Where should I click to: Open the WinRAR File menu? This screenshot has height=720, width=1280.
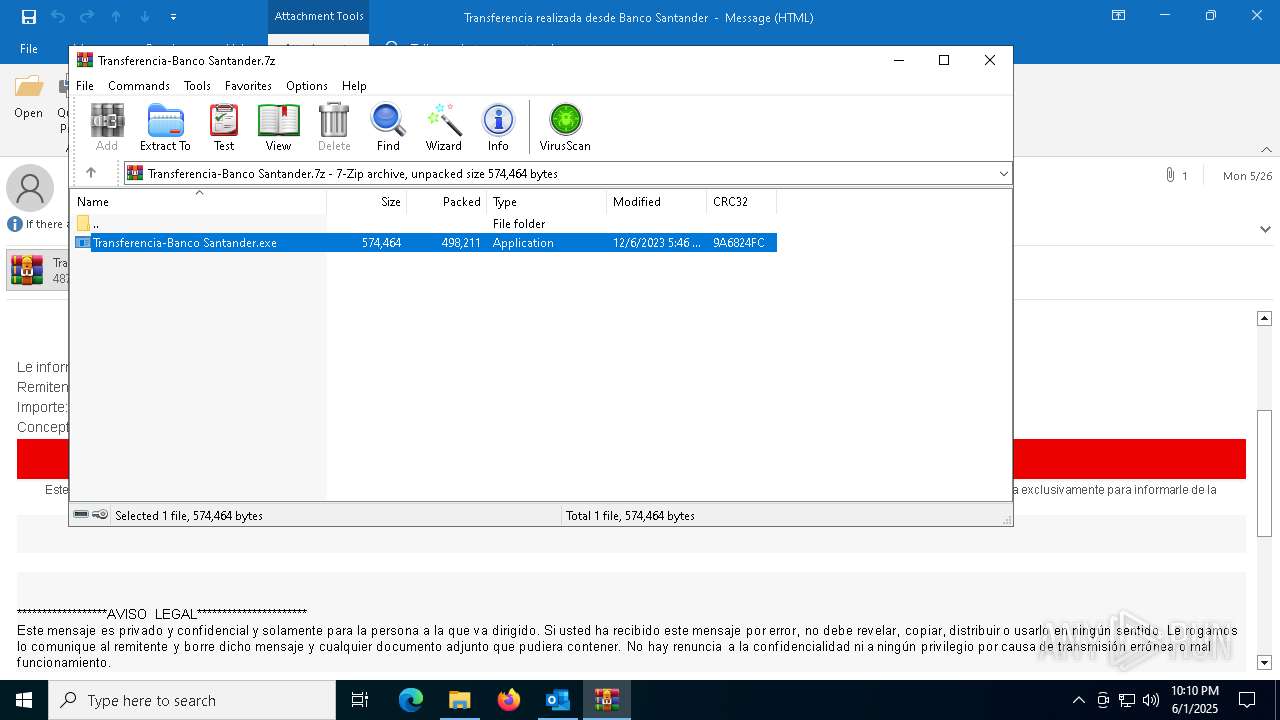pyautogui.click(x=85, y=86)
